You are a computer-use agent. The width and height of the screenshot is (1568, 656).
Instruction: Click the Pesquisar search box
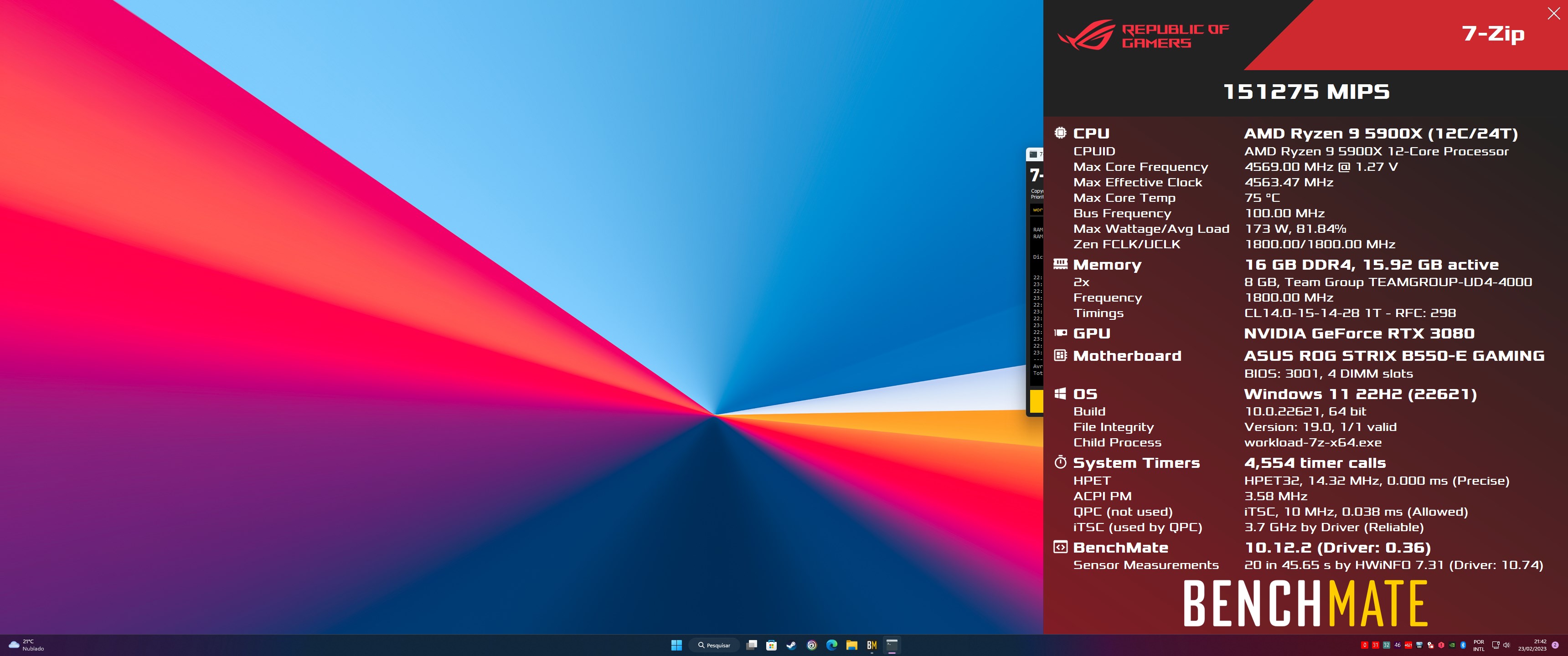click(x=714, y=645)
